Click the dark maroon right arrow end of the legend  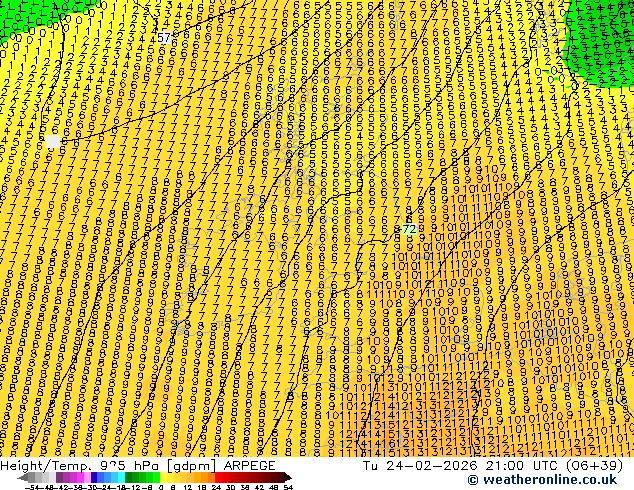[x=287, y=477]
